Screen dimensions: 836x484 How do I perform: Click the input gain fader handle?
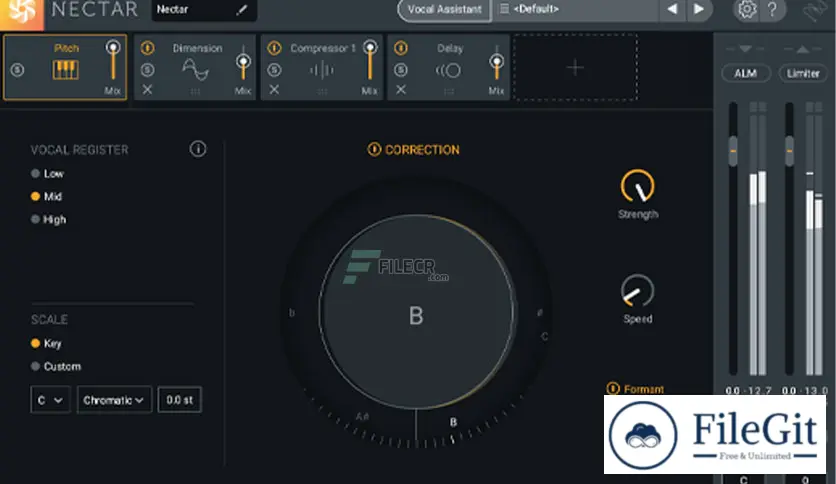(x=733, y=151)
